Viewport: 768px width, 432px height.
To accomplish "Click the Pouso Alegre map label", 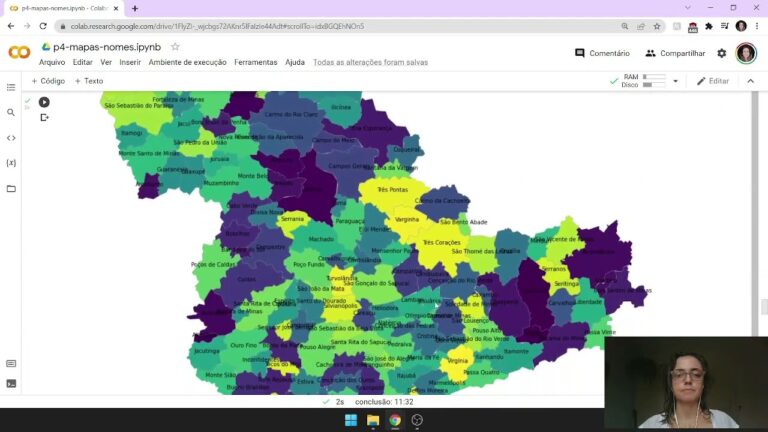I will 317,347.
